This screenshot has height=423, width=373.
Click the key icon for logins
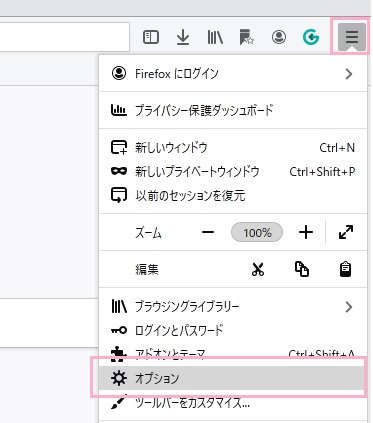click(119, 330)
